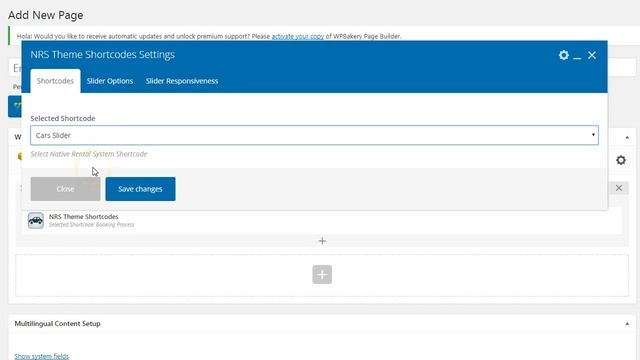The width and height of the screenshot is (640, 360).
Task: Open the Slider Responsiveness tab
Action: click(182, 81)
